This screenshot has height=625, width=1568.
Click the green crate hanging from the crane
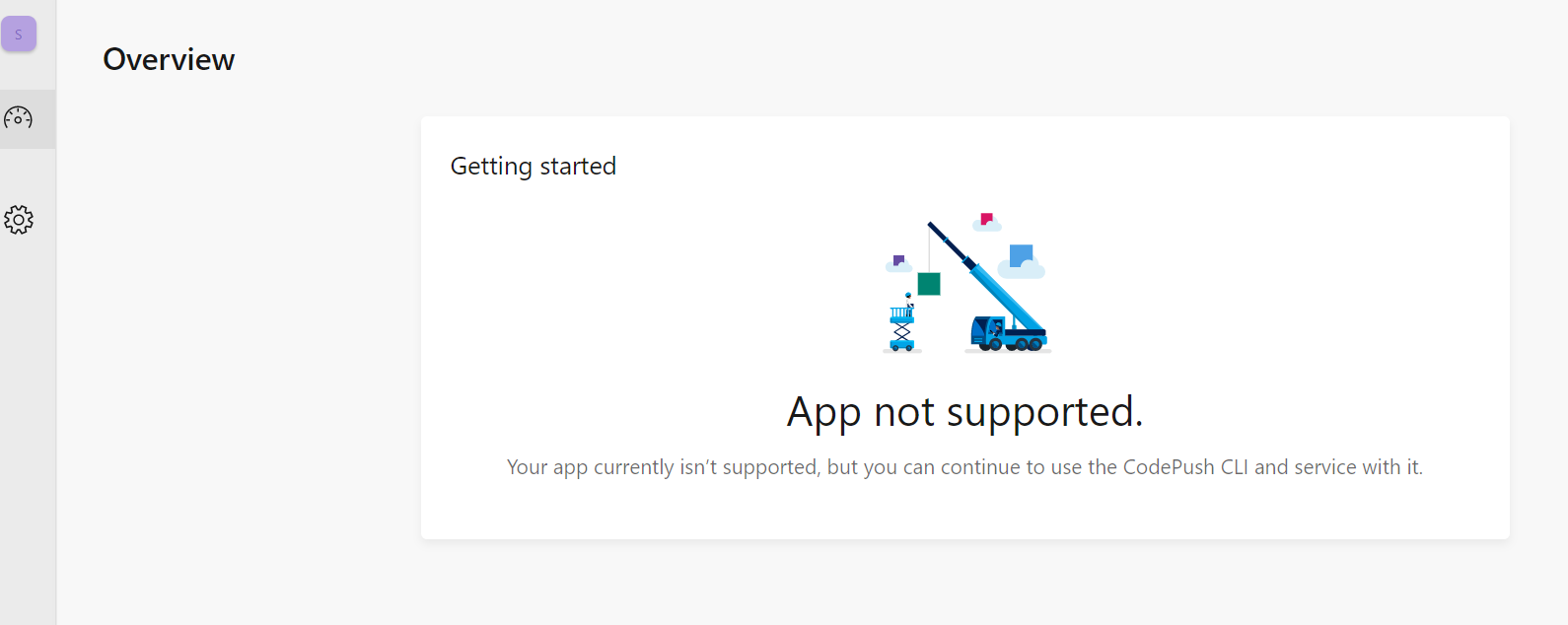tap(928, 286)
